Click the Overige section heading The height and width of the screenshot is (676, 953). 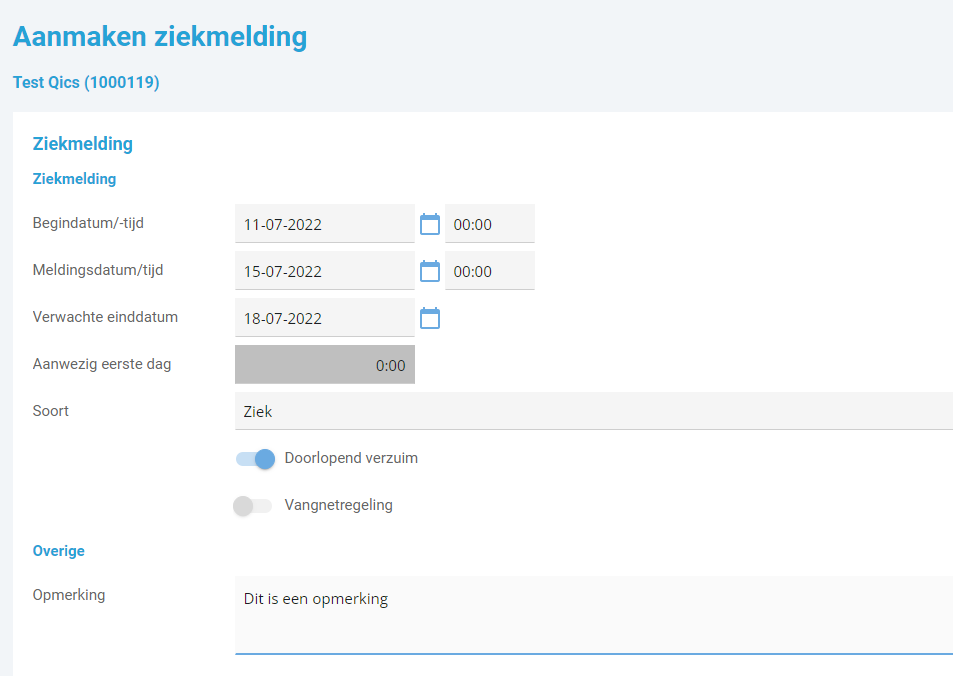pyautogui.click(x=58, y=551)
